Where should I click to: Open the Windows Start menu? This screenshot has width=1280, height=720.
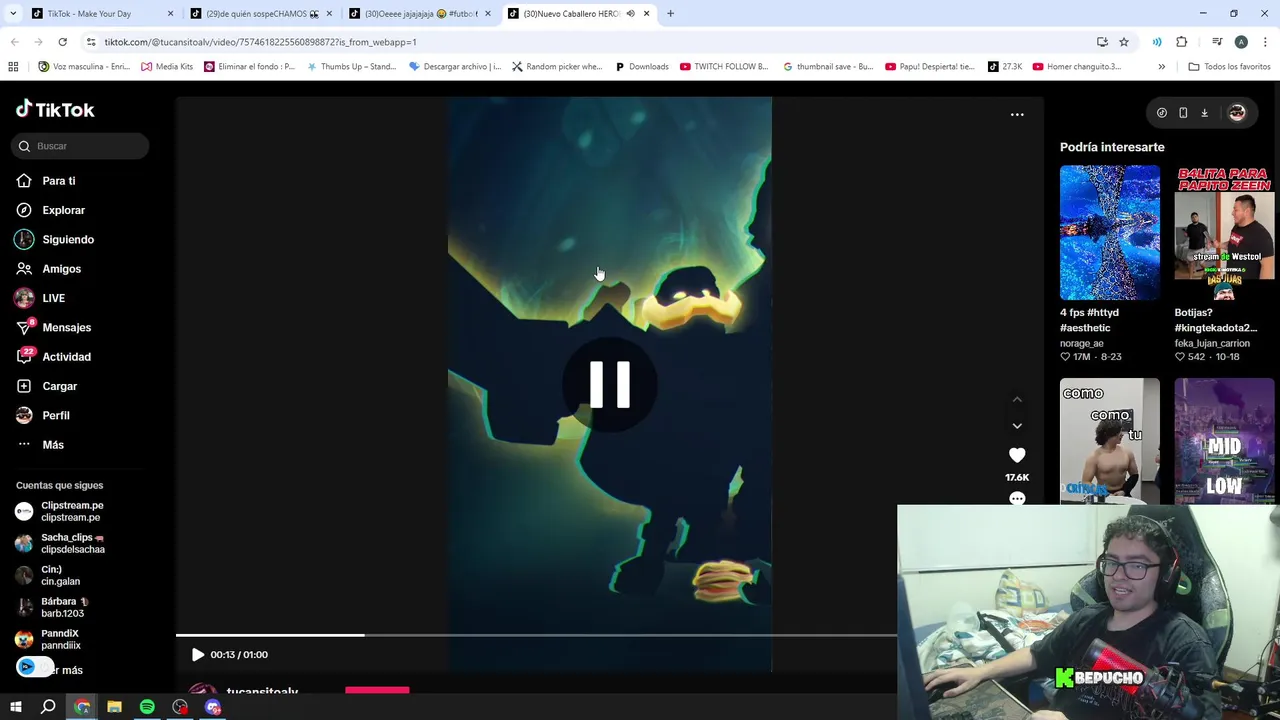point(16,707)
